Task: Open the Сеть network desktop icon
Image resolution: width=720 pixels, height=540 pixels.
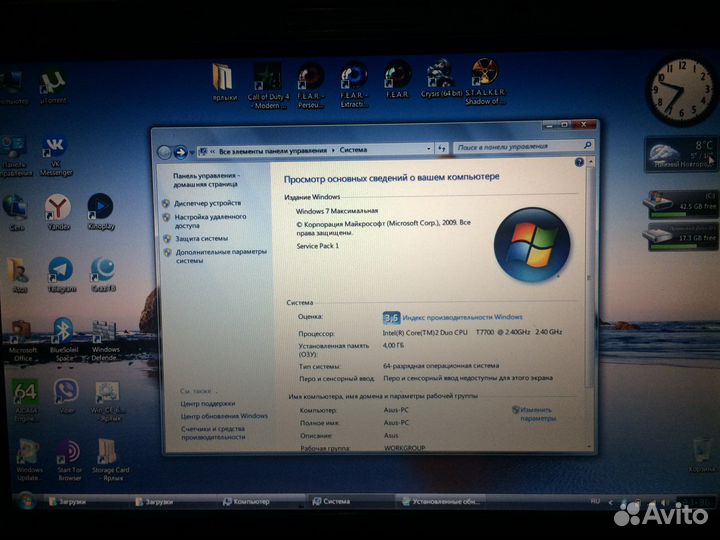Action: 16,213
